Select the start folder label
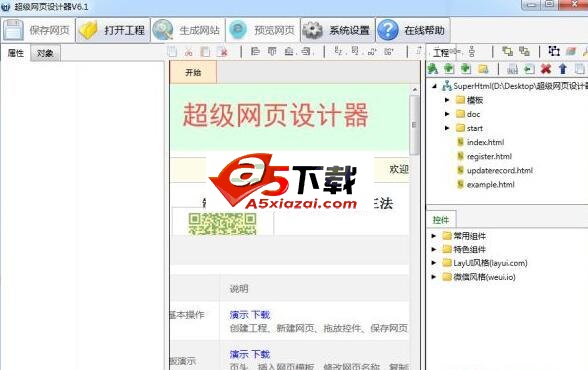 [x=474, y=128]
